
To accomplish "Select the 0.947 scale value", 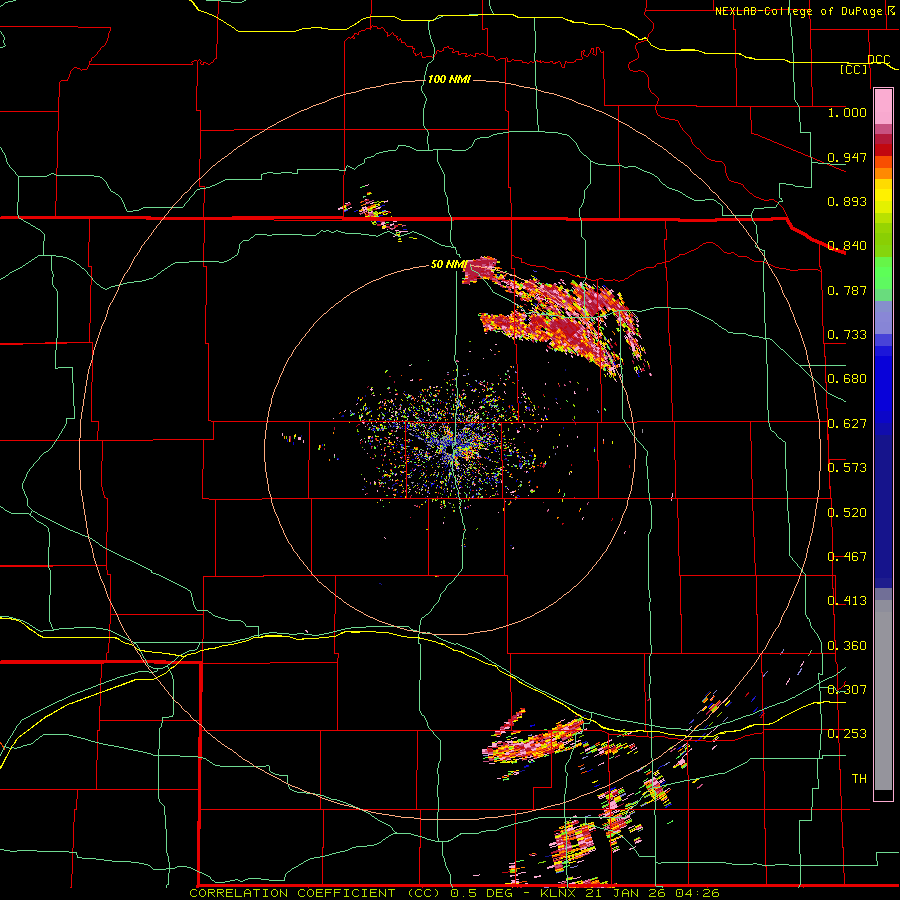I will [x=847, y=157].
